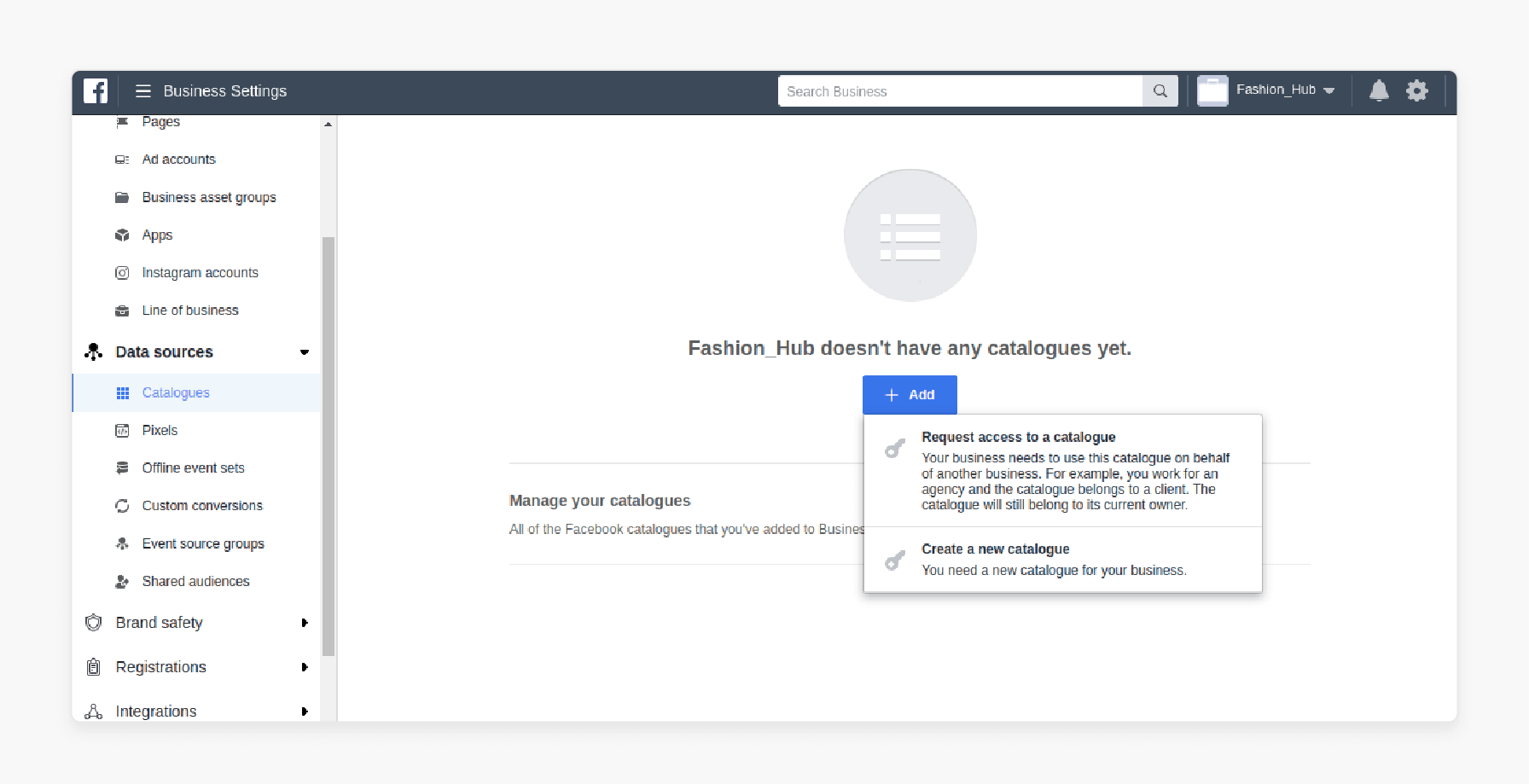Click the Registrations label
Screen dimensions: 1529x784
161,667
